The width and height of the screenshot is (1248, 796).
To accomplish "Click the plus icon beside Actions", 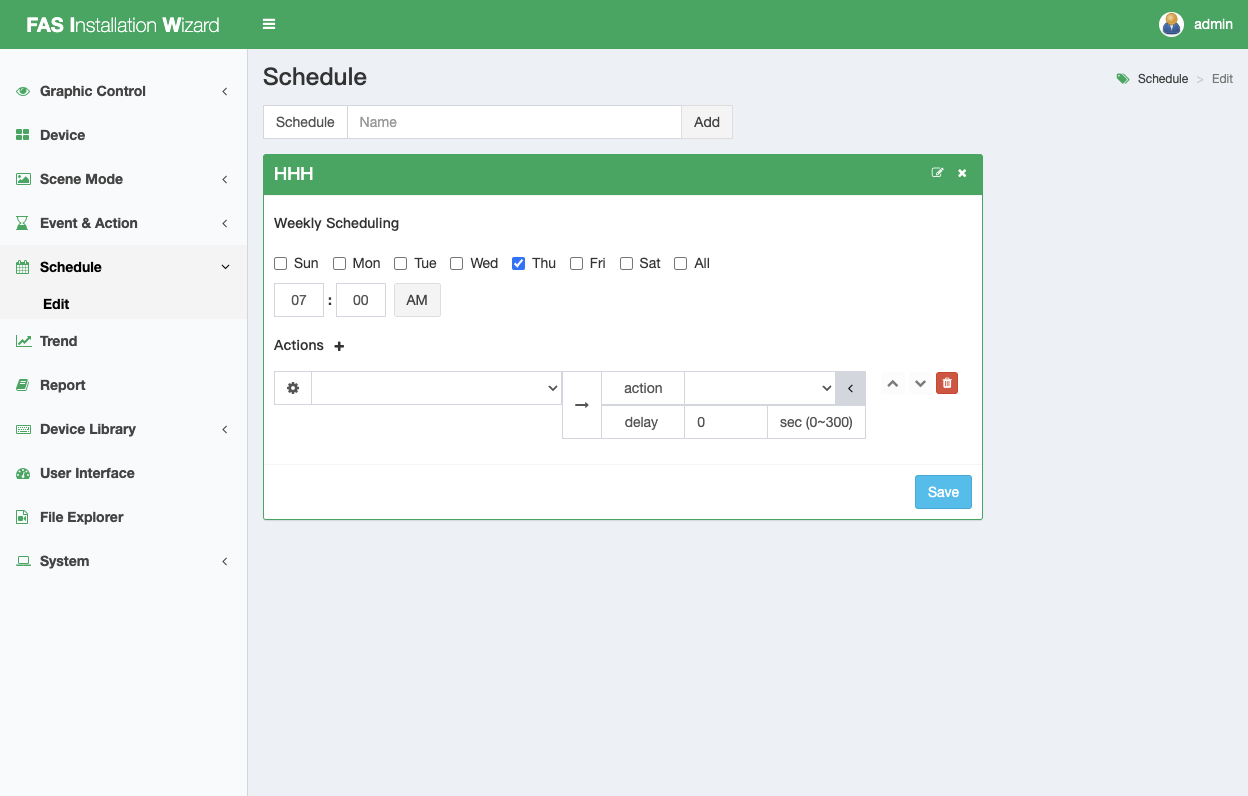I will [x=339, y=346].
